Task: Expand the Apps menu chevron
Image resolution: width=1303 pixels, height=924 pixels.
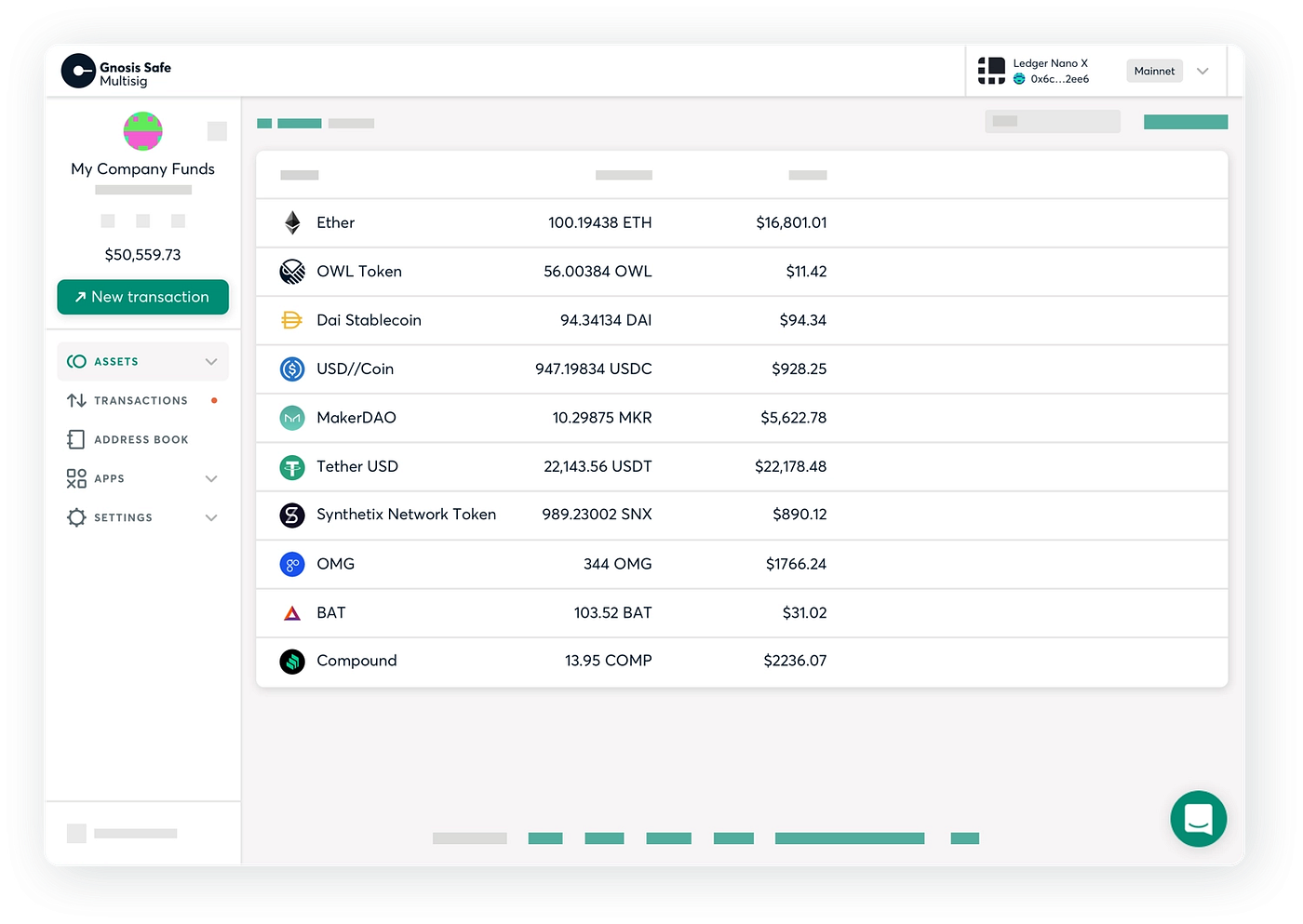Action: (x=211, y=478)
